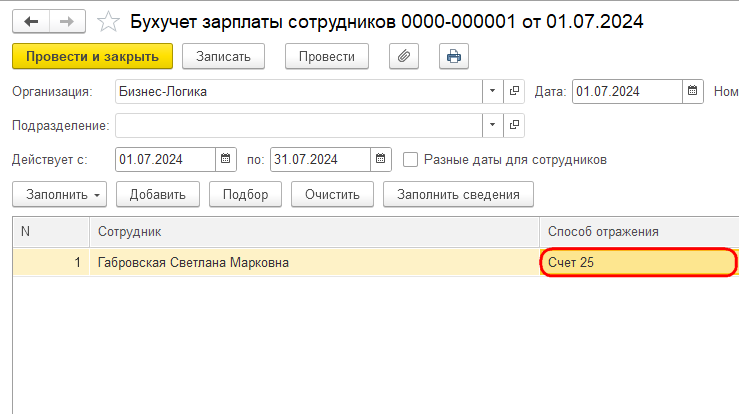Sort by the Сотрудник column header
Screen dimensions: 739x414
click(314, 232)
